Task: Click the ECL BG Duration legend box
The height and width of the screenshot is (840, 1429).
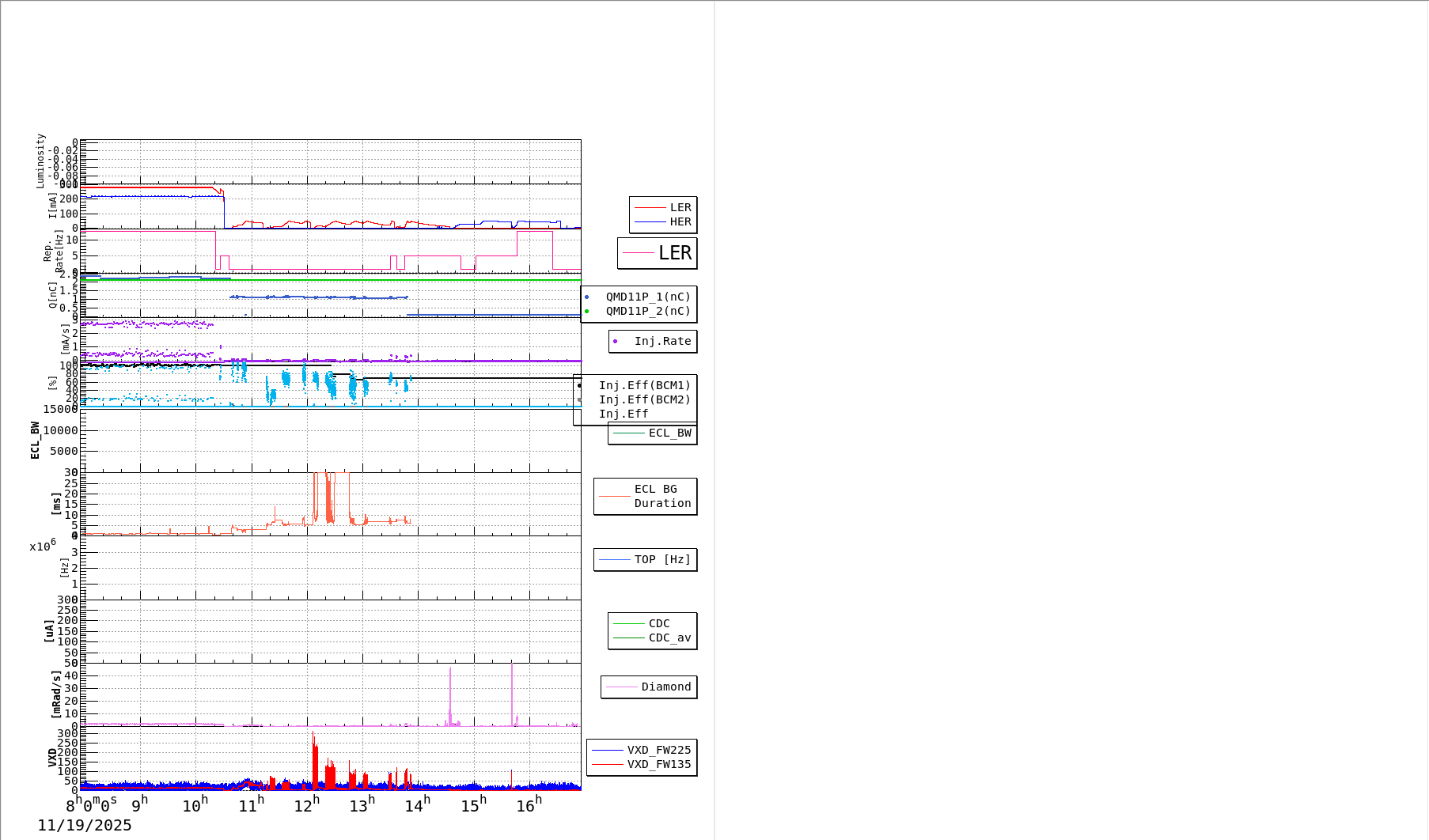Action: (x=646, y=497)
